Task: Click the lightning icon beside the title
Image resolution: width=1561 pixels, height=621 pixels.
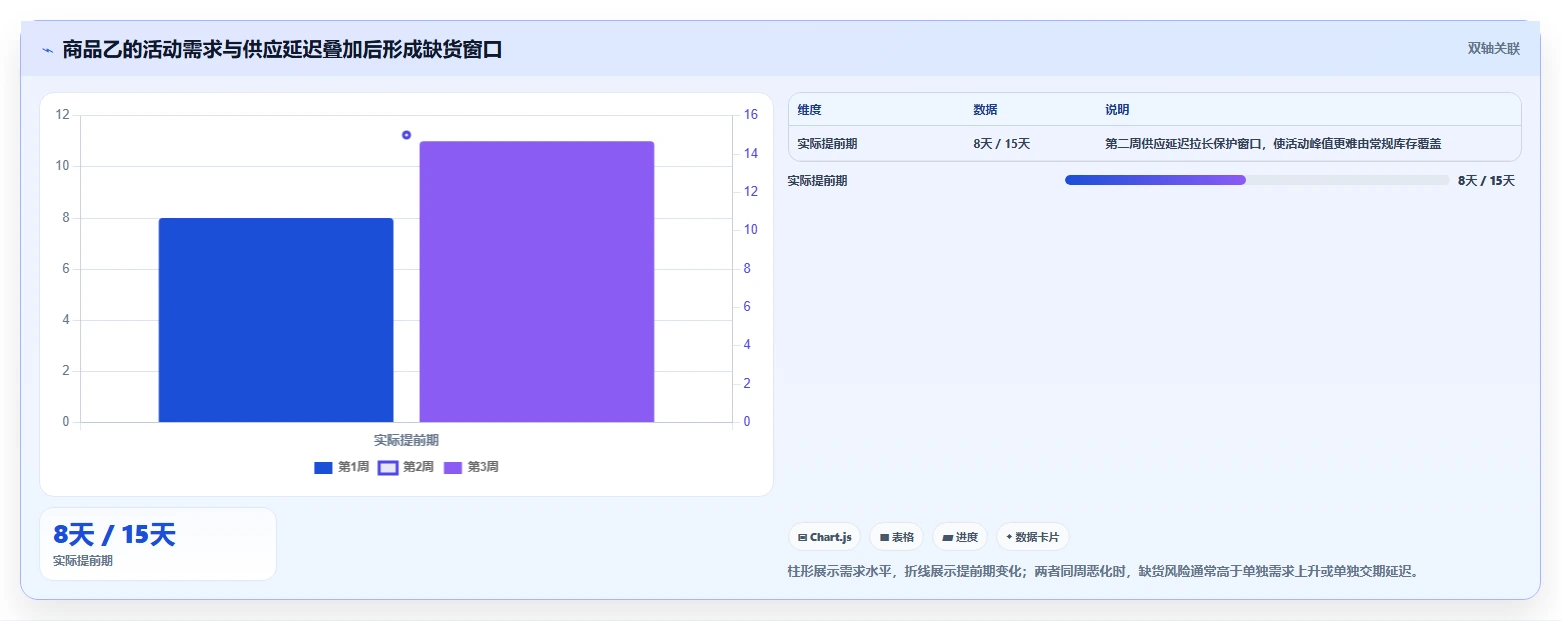Action: (47, 50)
